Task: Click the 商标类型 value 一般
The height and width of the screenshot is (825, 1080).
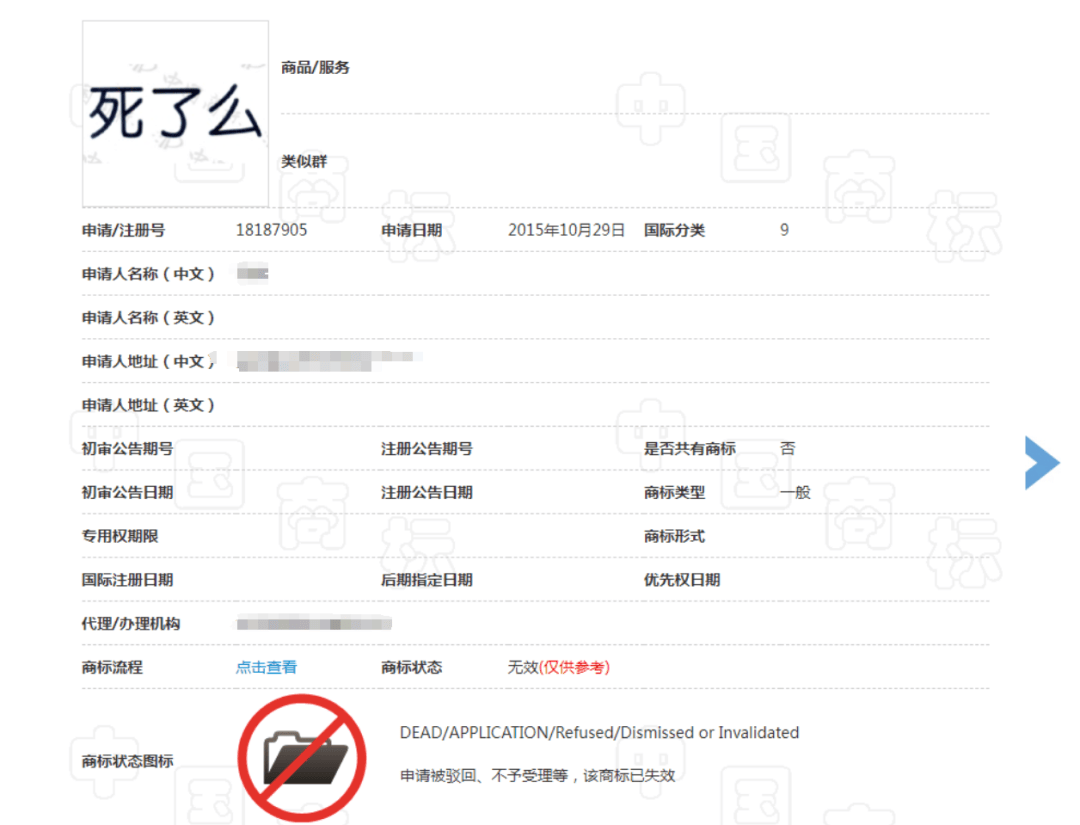Action: (794, 492)
